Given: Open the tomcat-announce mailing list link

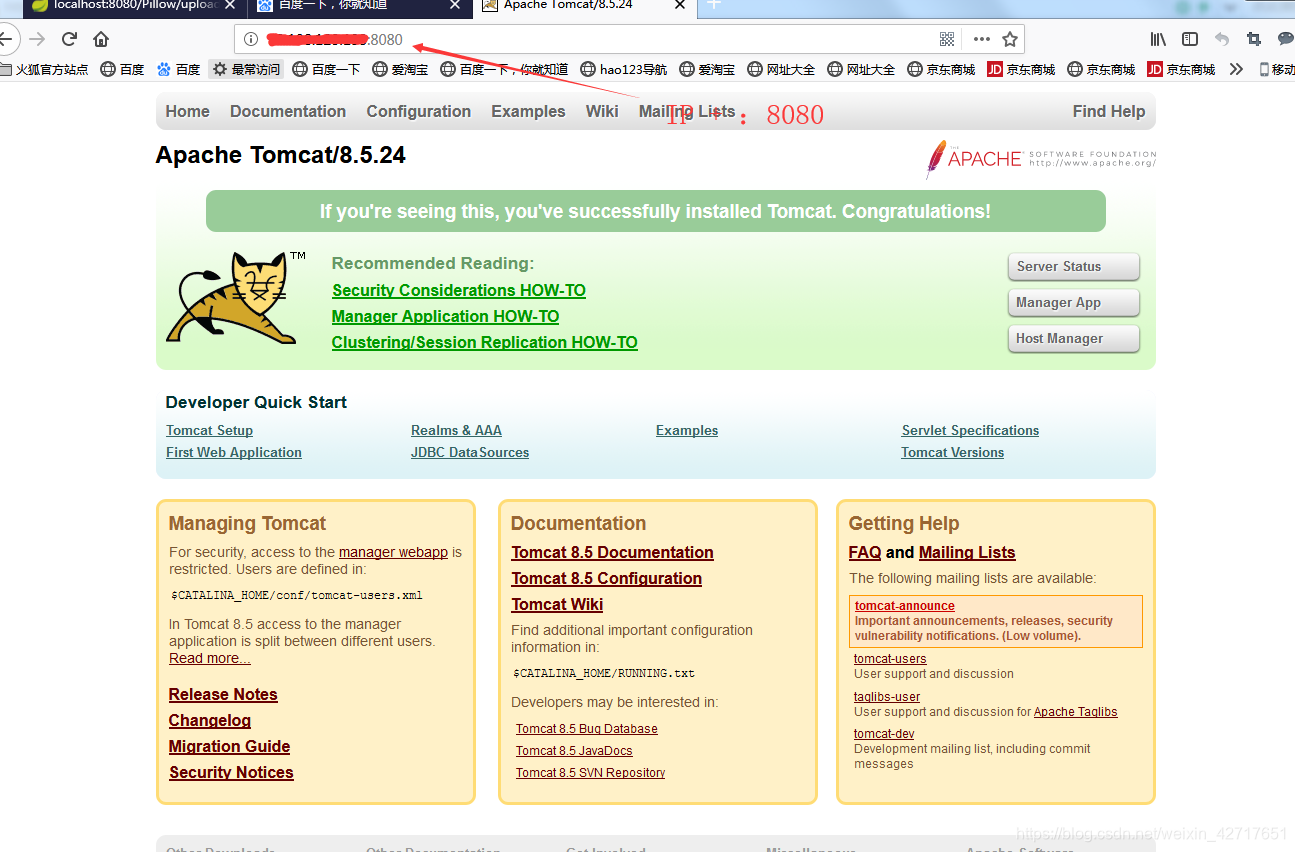Looking at the screenshot, I should (x=904, y=606).
